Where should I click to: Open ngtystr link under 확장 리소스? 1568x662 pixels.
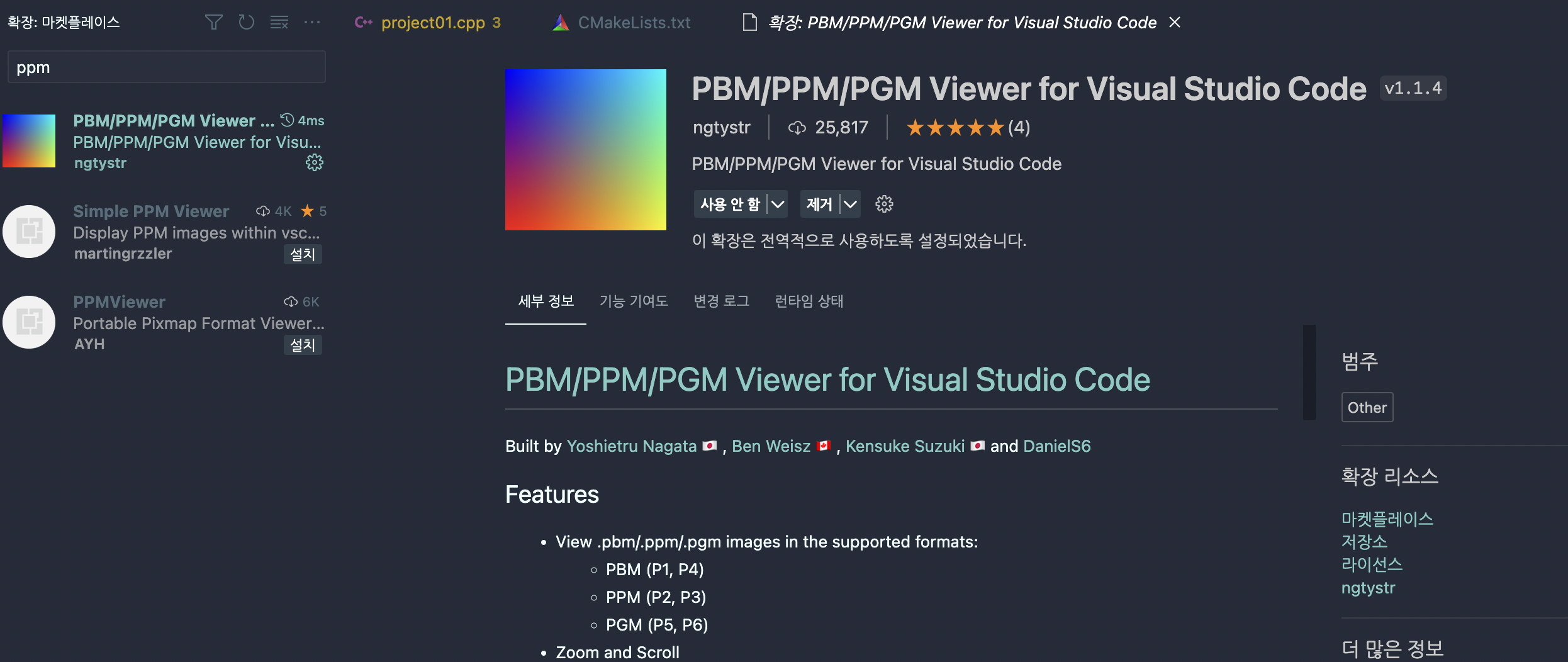1368,588
